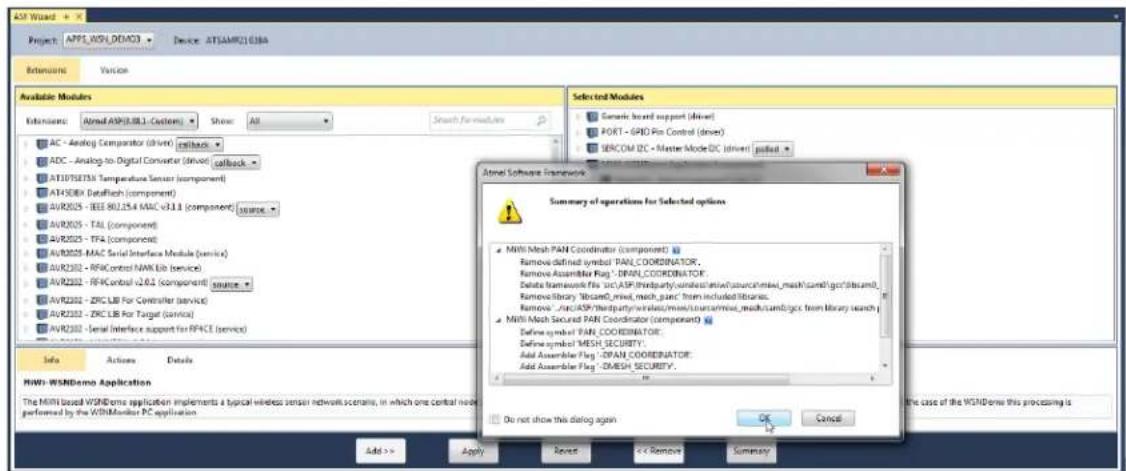Click module icon beside AT30TSE75X Temperature Sensor

[42, 178]
